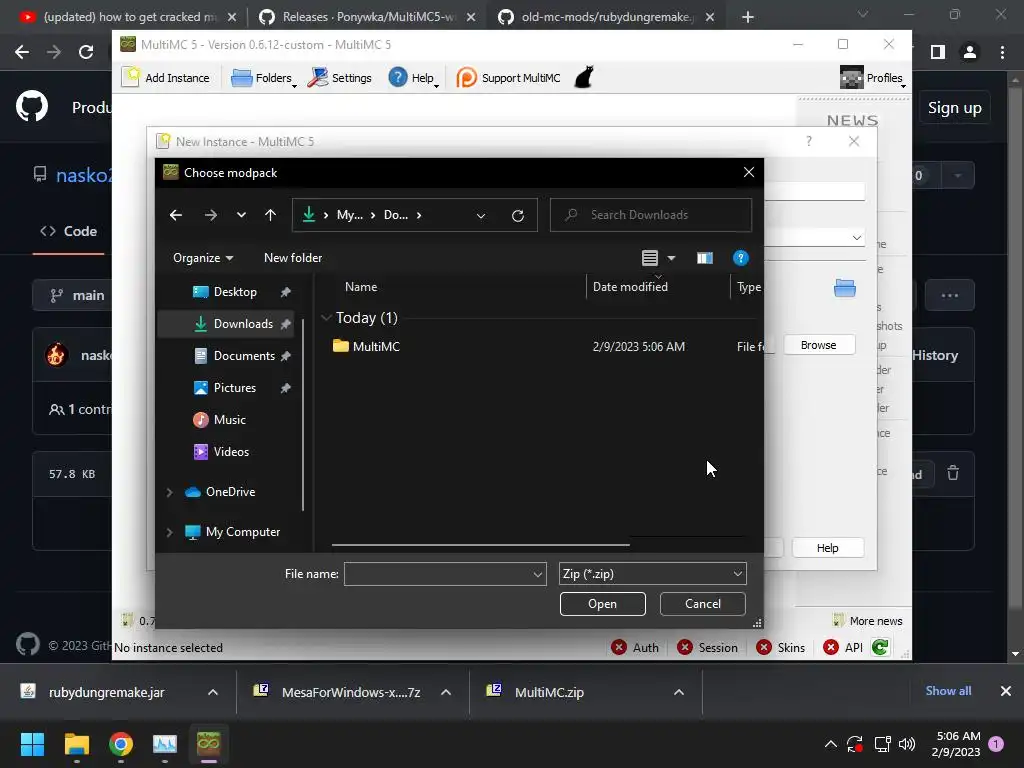Select Downloads in the navigation pane
The height and width of the screenshot is (768, 1024).
tap(226, 324)
